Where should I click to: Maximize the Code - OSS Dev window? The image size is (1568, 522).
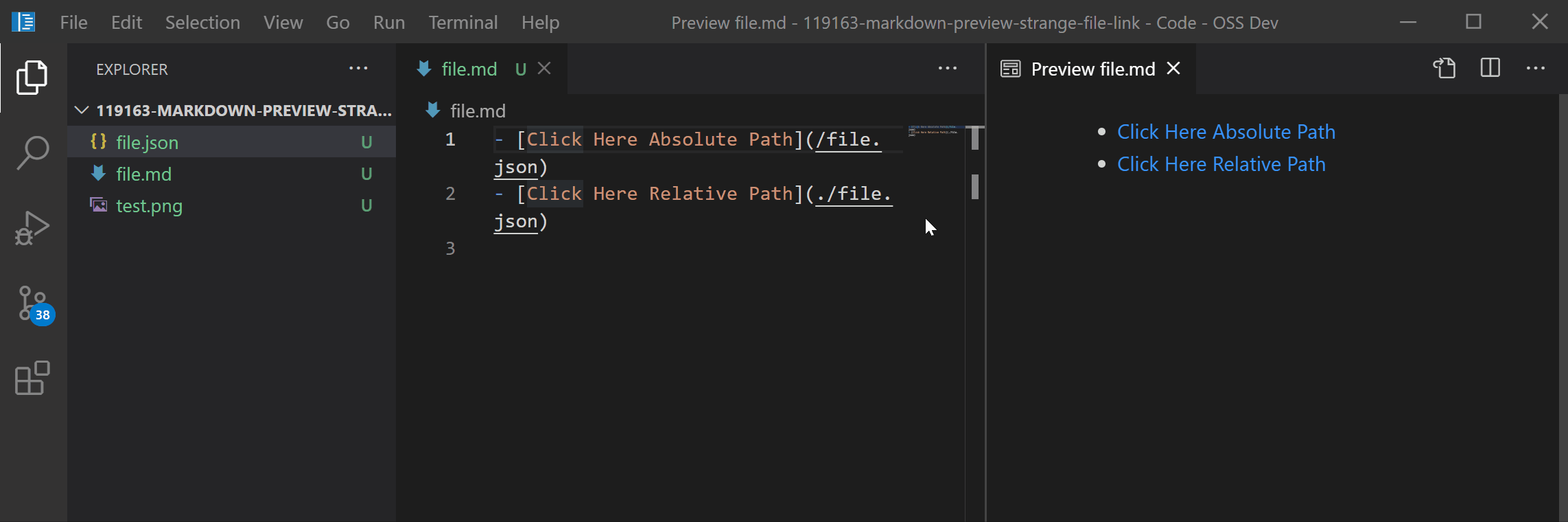[x=1474, y=22]
